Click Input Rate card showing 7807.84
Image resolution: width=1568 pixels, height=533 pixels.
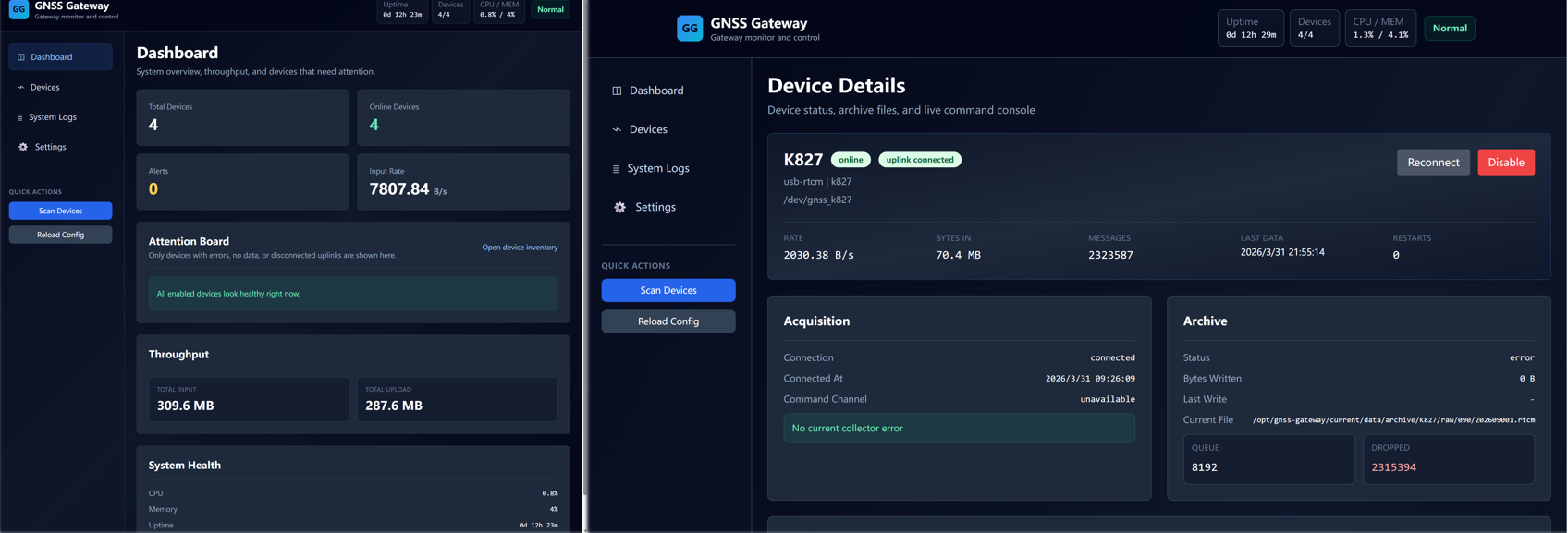(464, 182)
